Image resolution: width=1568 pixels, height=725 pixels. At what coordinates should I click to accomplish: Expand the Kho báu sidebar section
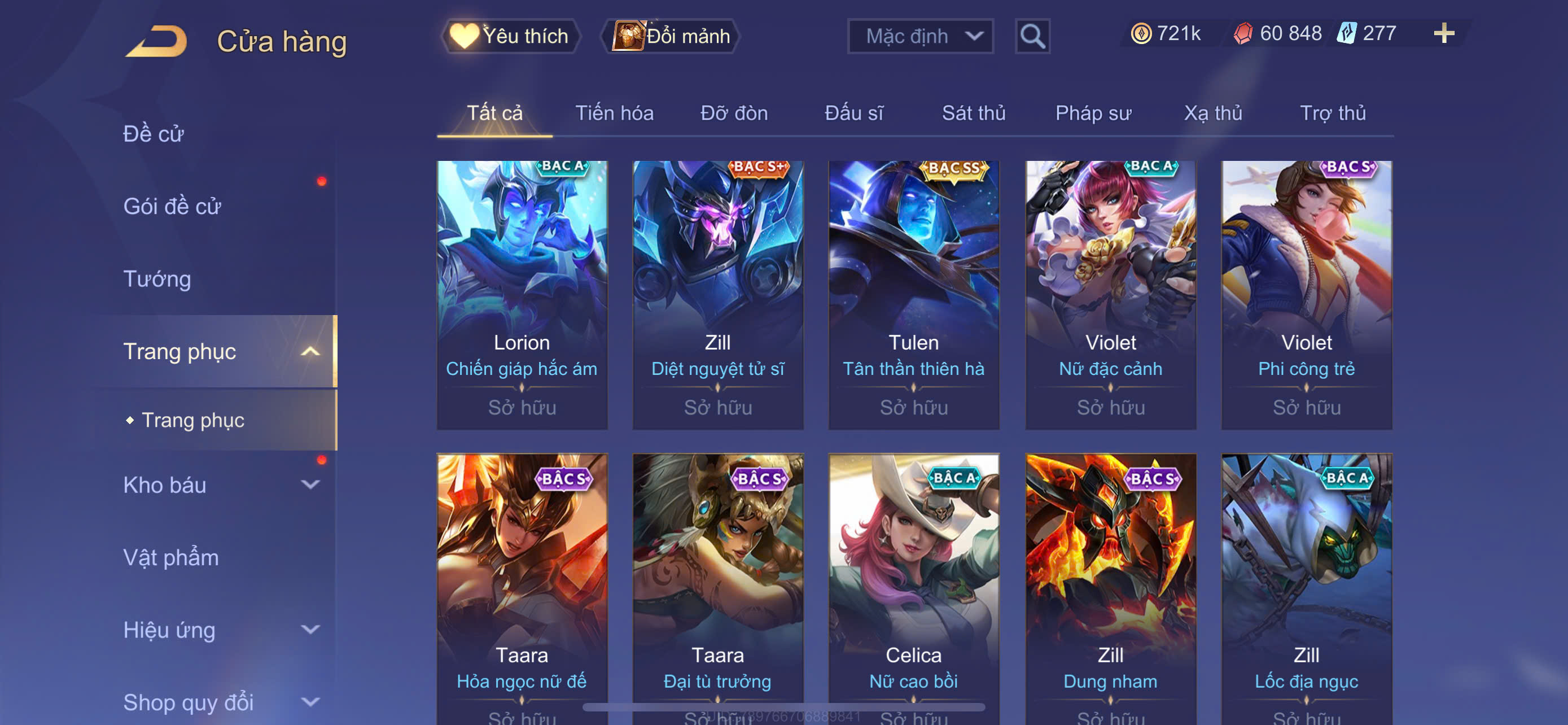310,484
